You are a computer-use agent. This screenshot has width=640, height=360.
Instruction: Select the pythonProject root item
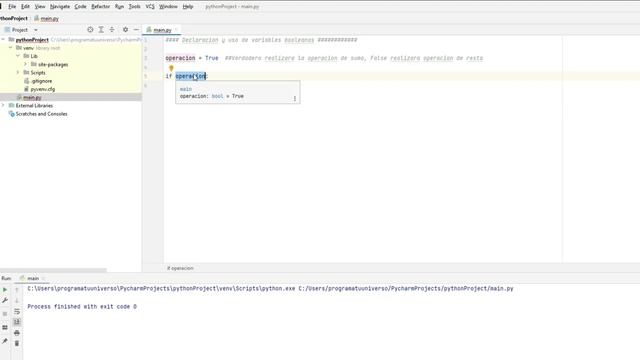[x=32, y=40]
